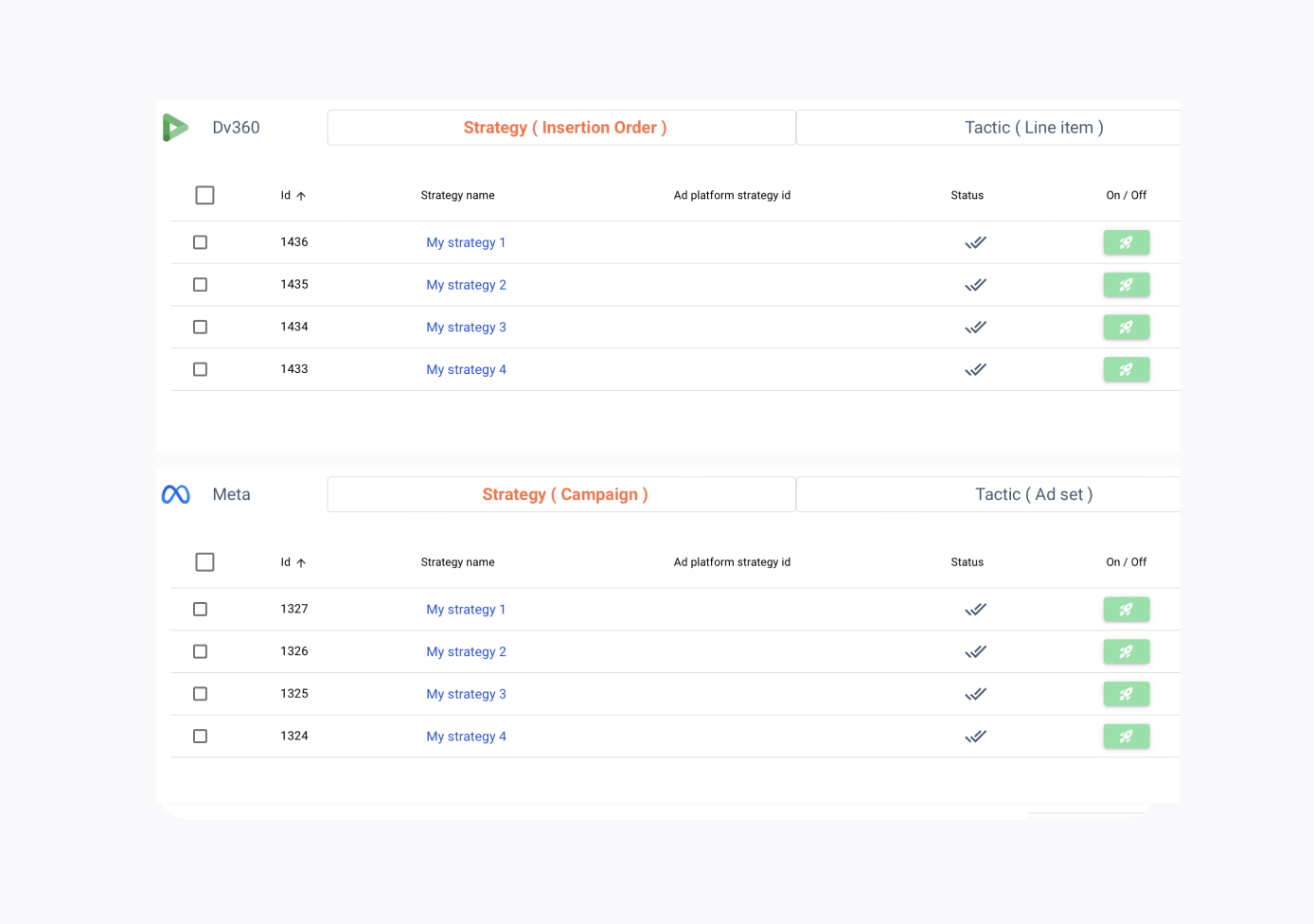
Task: Sort Meta table by Id arrow
Action: pyautogui.click(x=301, y=563)
